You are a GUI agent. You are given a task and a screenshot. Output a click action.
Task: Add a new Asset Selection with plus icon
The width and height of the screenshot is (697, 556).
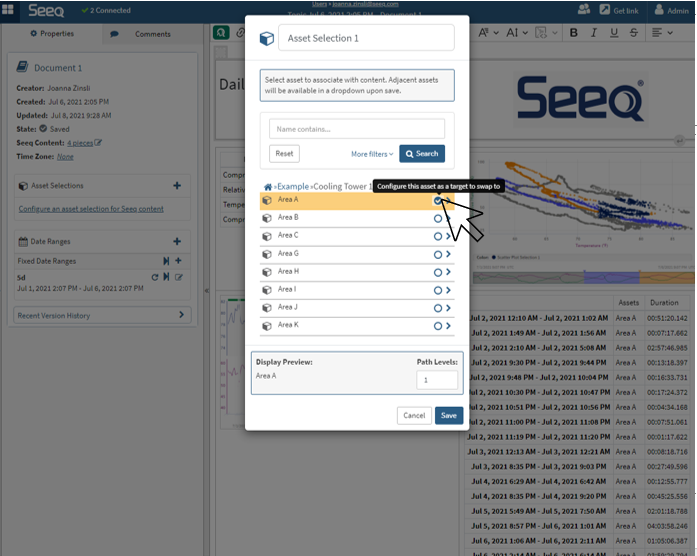click(x=177, y=185)
